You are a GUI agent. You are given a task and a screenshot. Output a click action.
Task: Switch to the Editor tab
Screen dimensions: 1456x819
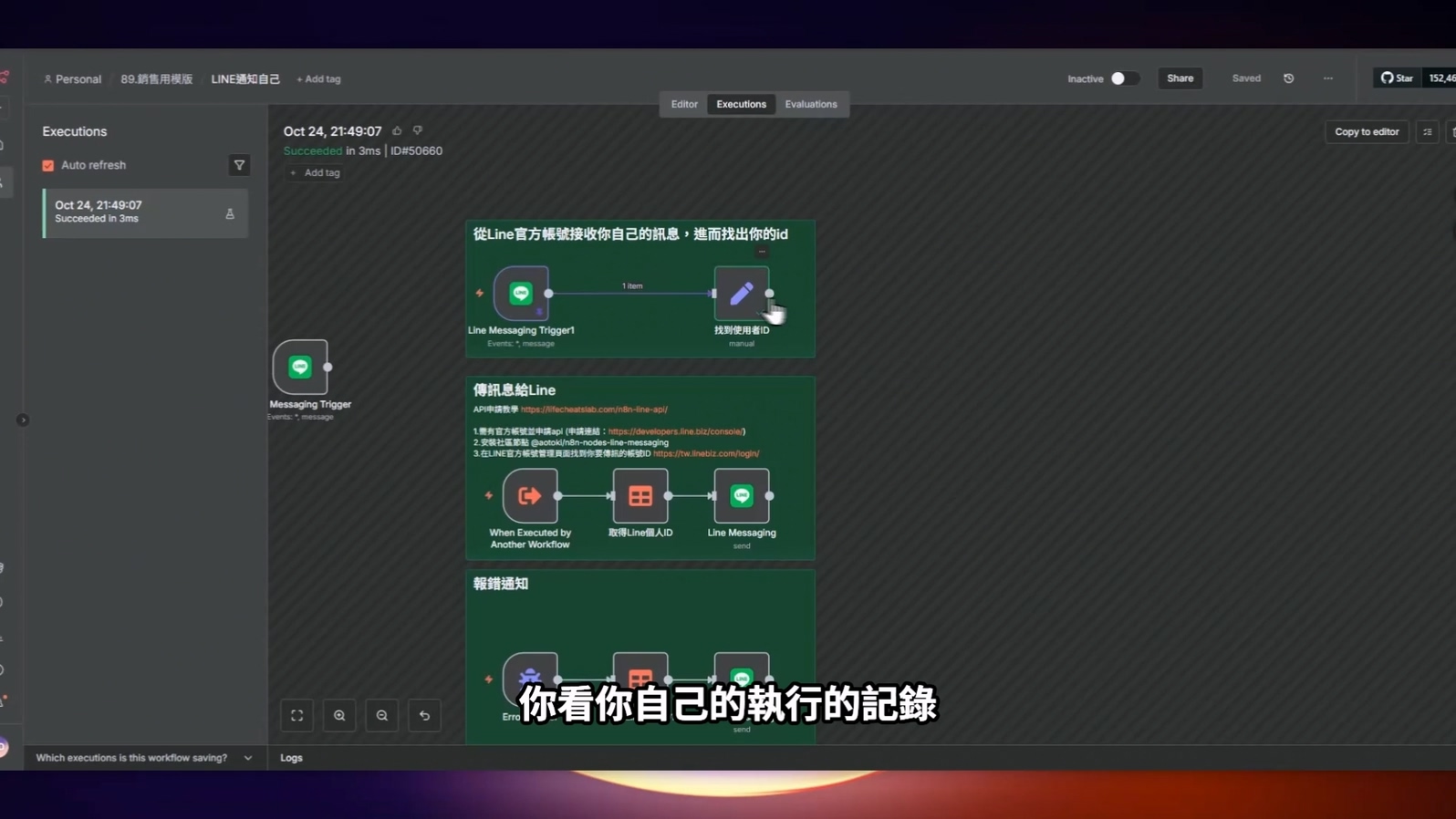point(684,104)
